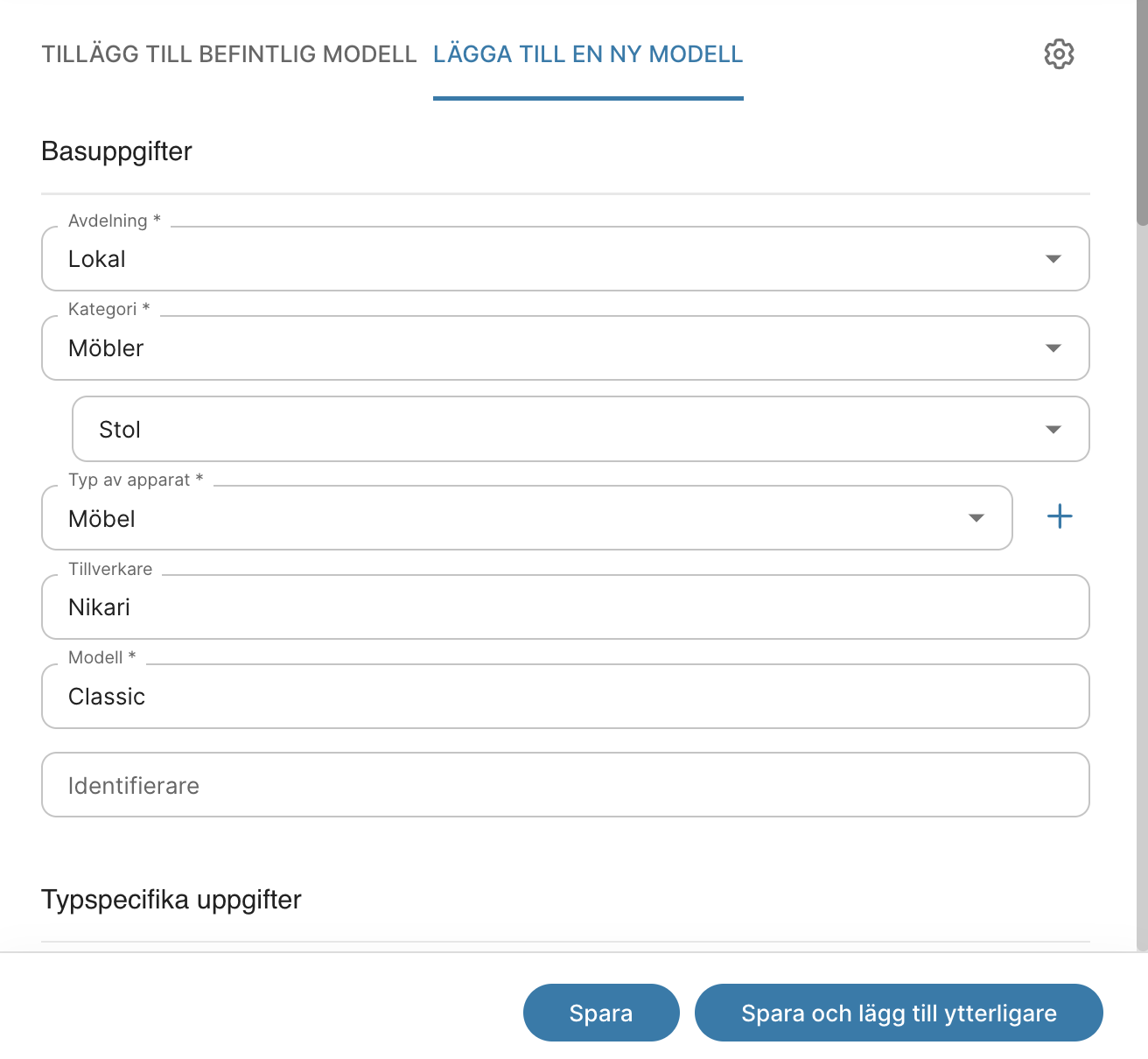This screenshot has width=1148, height=1059.
Task: Expand the Kategori dropdown arrow
Action: click(1053, 348)
